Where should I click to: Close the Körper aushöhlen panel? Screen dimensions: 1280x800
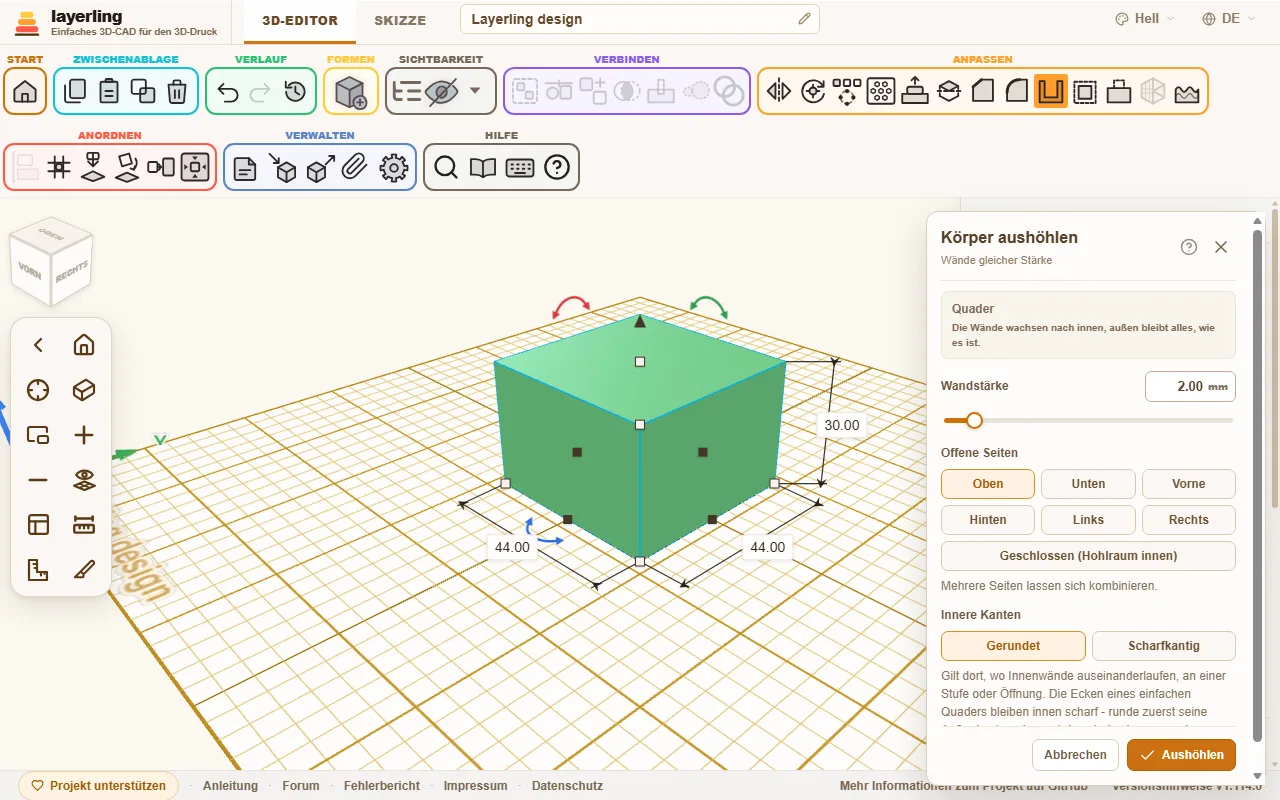click(1221, 247)
